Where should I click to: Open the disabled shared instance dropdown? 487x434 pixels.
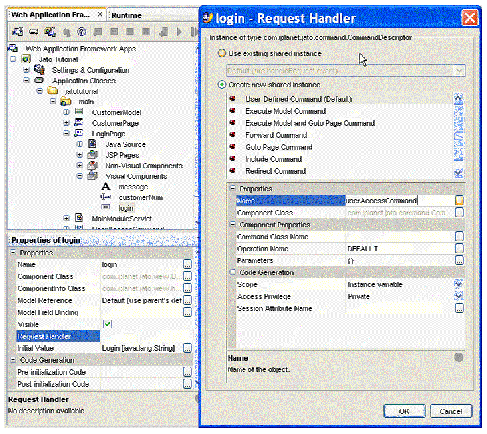click(x=345, y=70)
